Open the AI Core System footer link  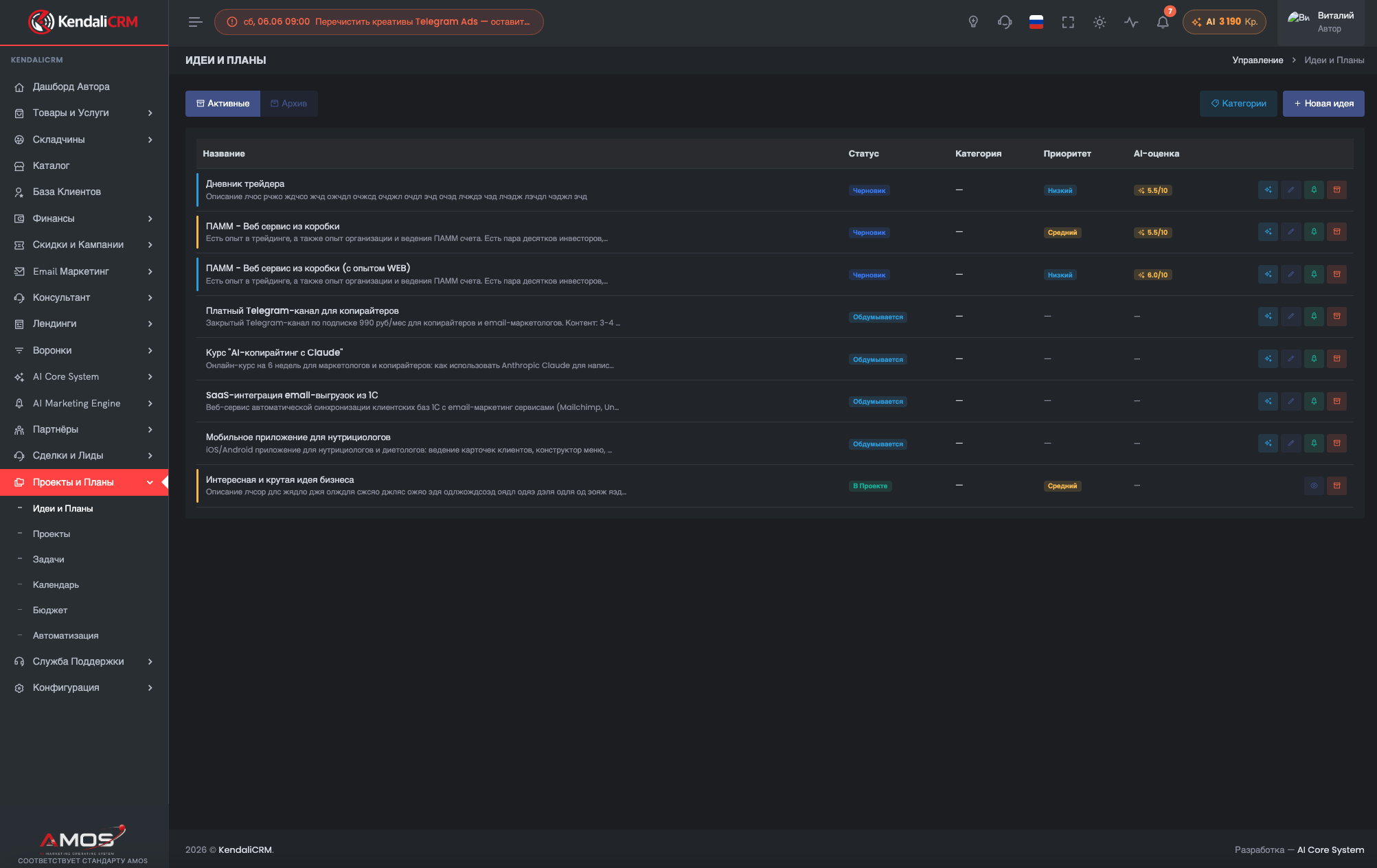tap(1330, 849)
